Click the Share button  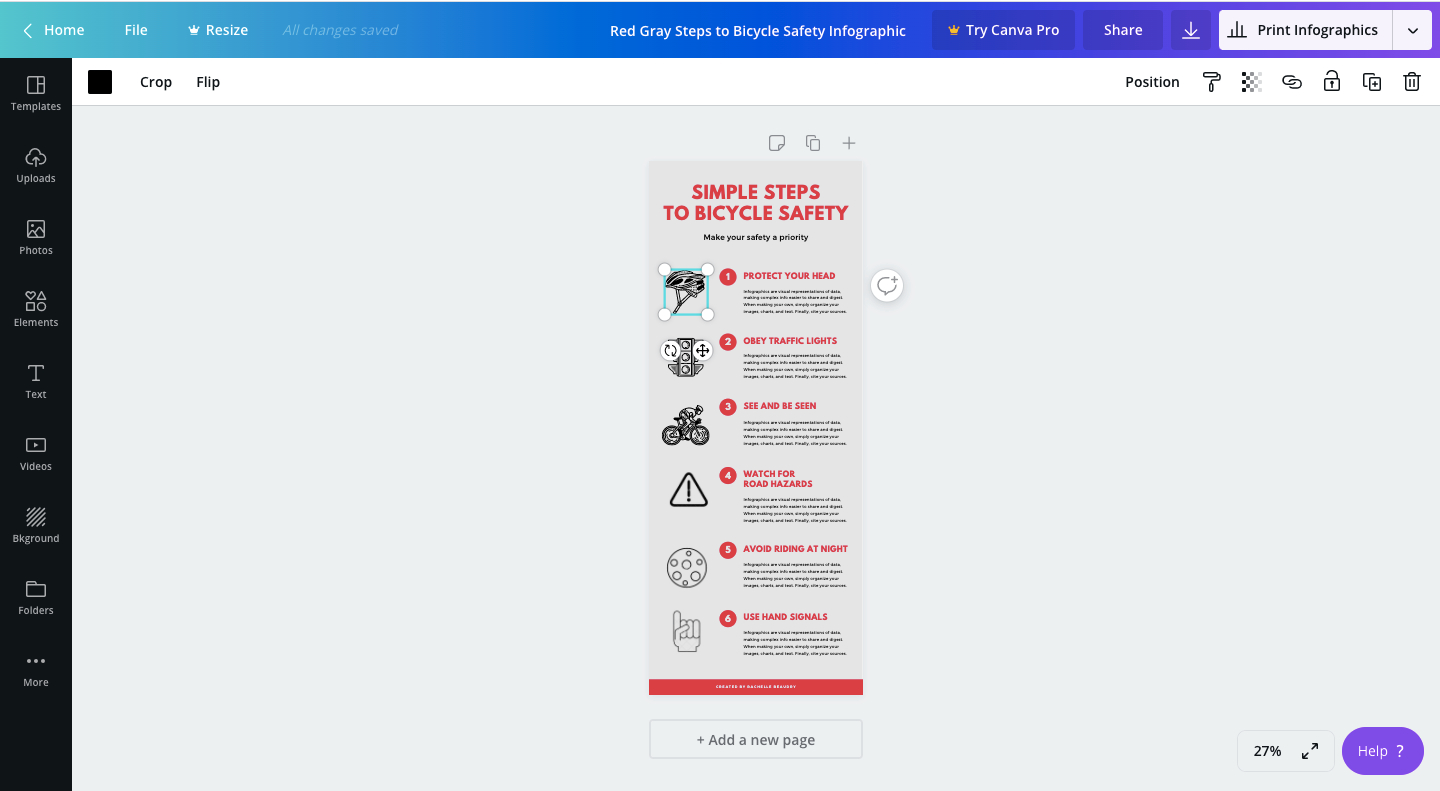coord(1123,30)
